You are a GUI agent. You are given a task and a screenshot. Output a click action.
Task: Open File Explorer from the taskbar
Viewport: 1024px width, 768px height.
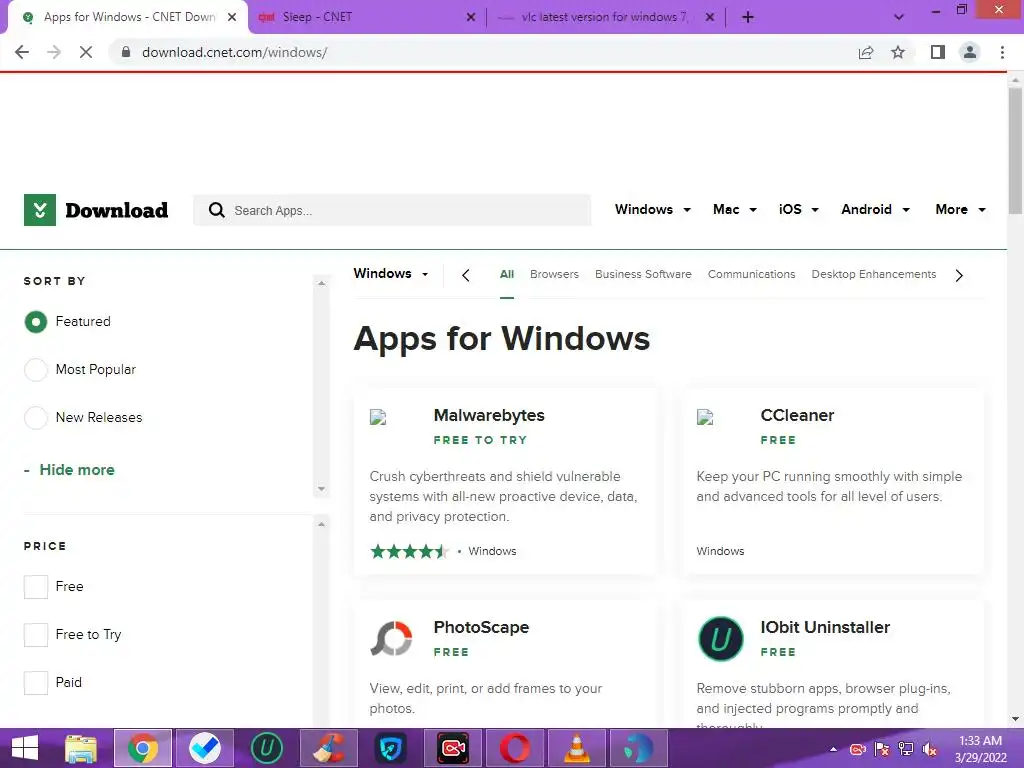[81, 748]
